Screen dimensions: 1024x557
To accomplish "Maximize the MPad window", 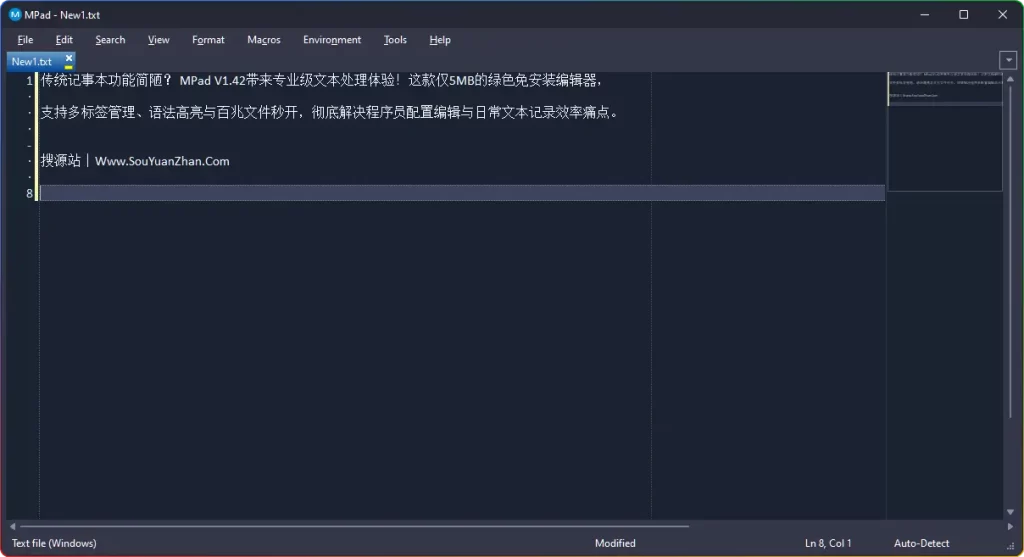I will pos(963,14).
